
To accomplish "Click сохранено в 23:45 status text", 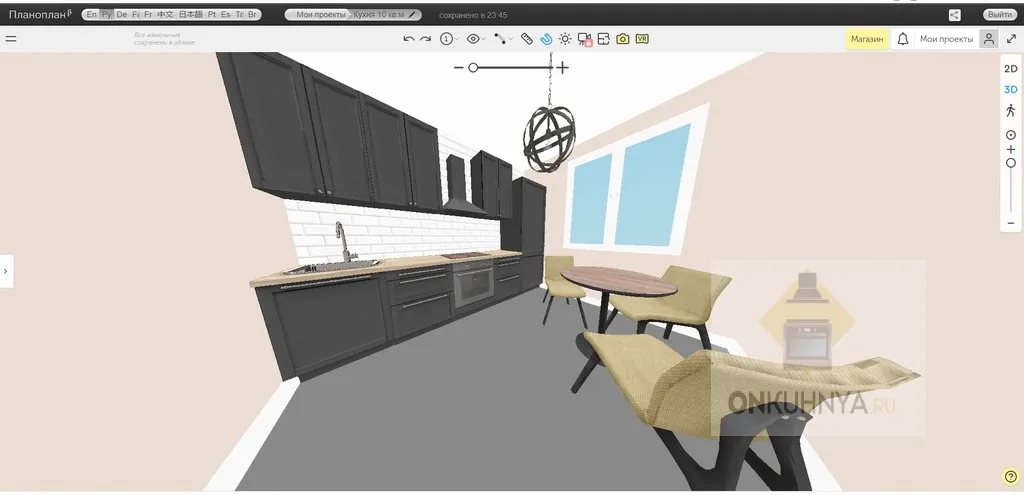I will pos(473,15).
